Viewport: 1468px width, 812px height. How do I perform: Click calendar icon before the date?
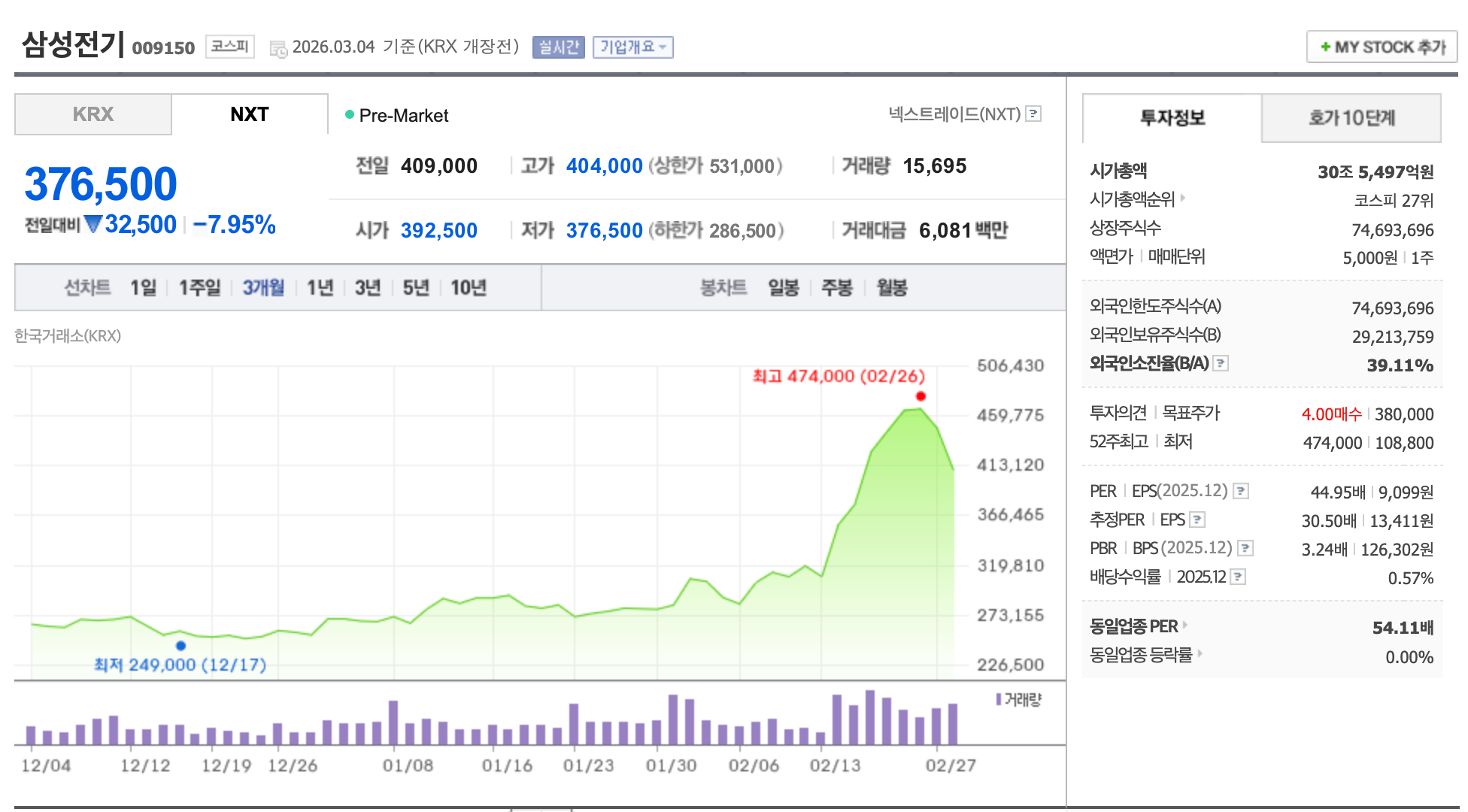tap(278, 49)
